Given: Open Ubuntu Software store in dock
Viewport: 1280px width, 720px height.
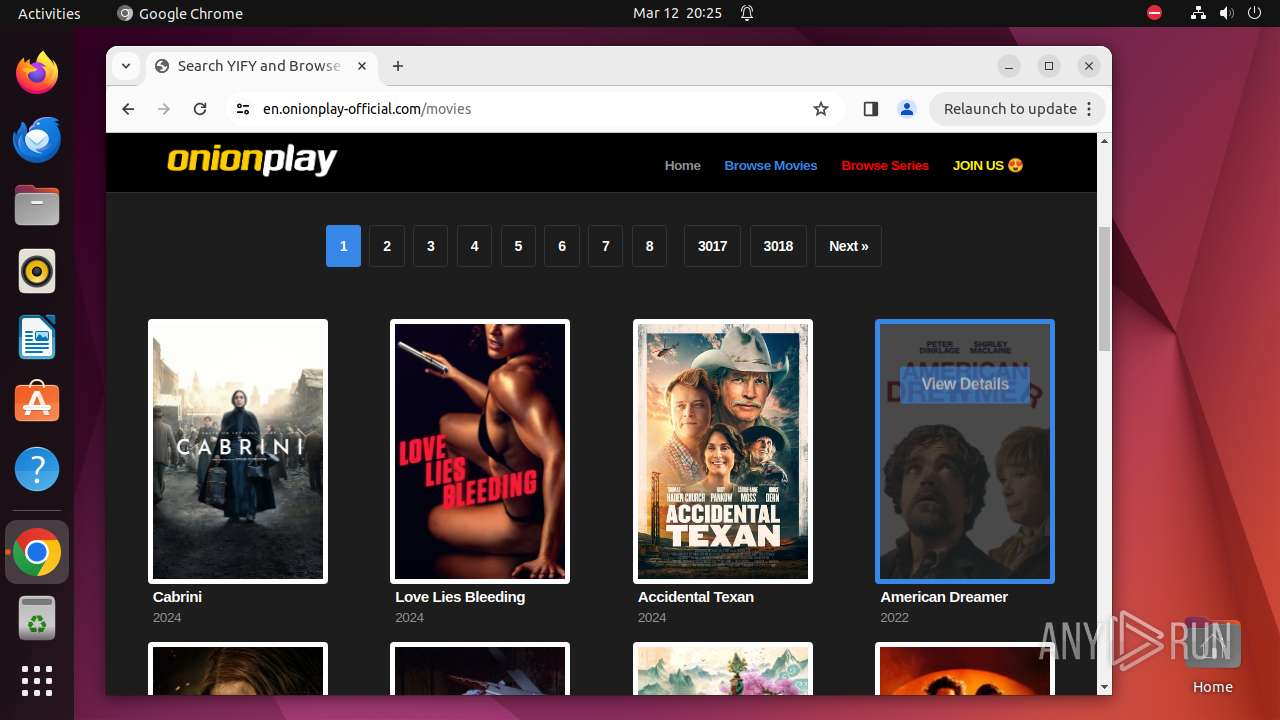Looking at the screenshot, I should tap(37, 403).
